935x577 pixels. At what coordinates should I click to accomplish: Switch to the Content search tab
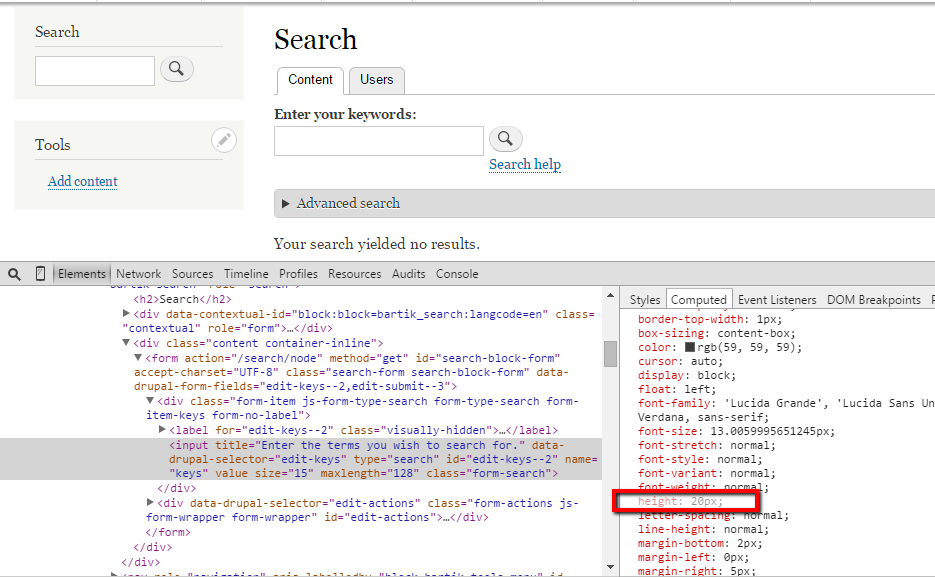[x=310, y=80]
